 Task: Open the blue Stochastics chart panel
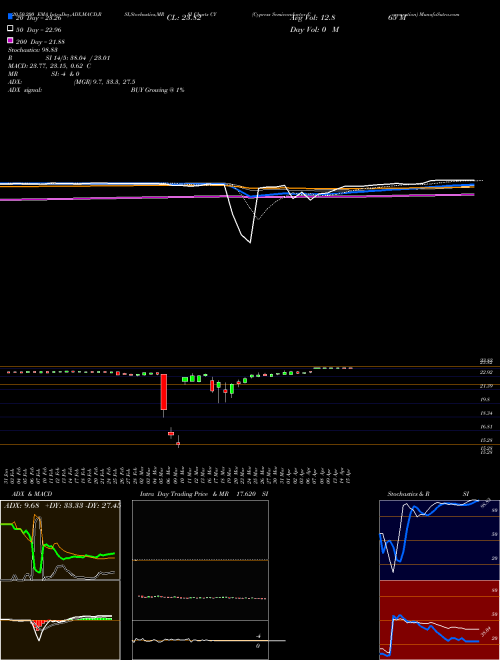(439, 540)
